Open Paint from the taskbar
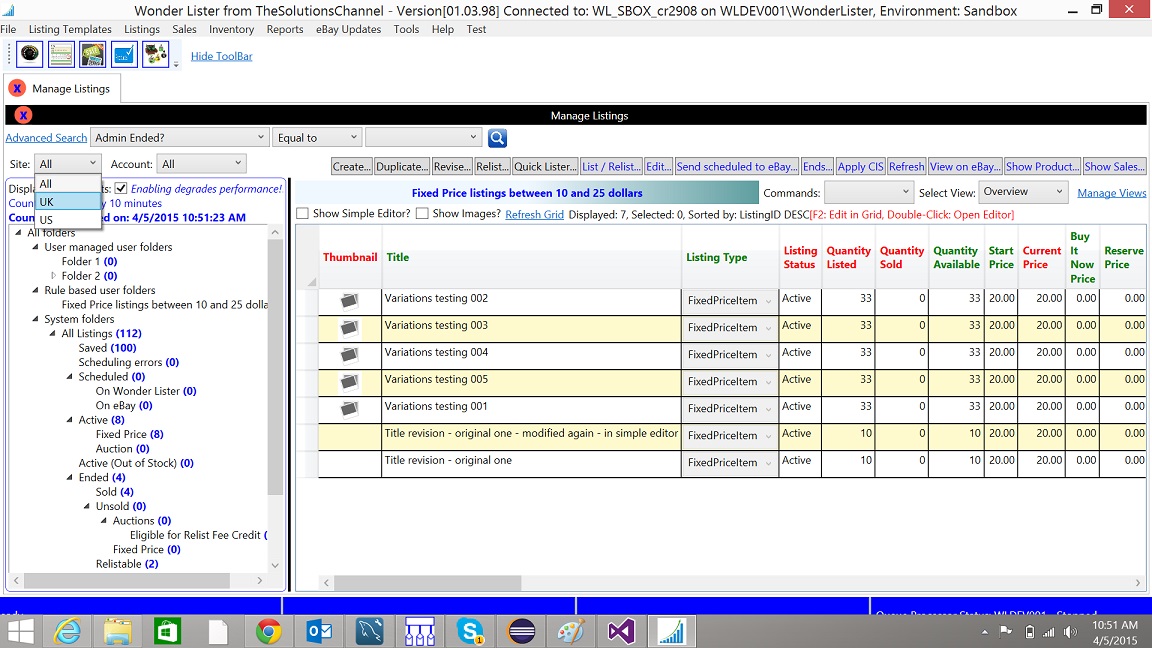Viewport: 1152px width, 648px height. pos(571,631)
